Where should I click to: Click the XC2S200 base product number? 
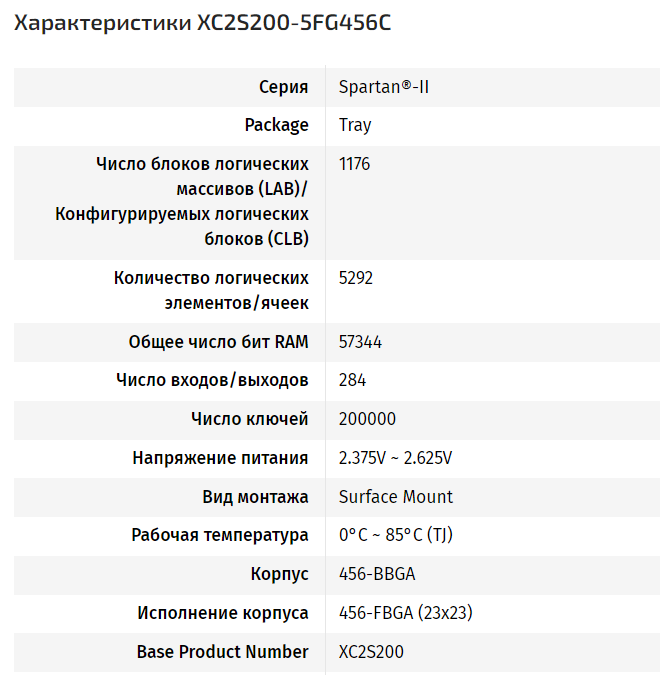pyautogui.click(x=371, y=652)
